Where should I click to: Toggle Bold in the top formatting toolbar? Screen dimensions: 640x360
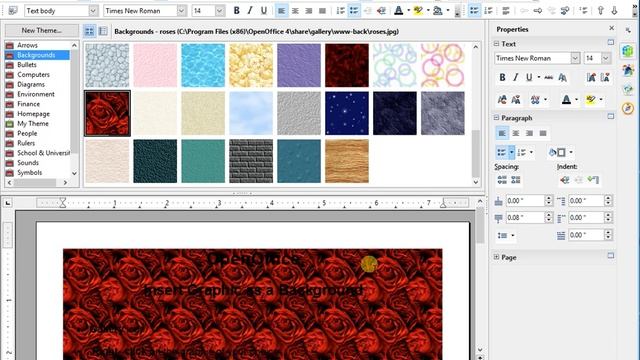pos(236,11)
